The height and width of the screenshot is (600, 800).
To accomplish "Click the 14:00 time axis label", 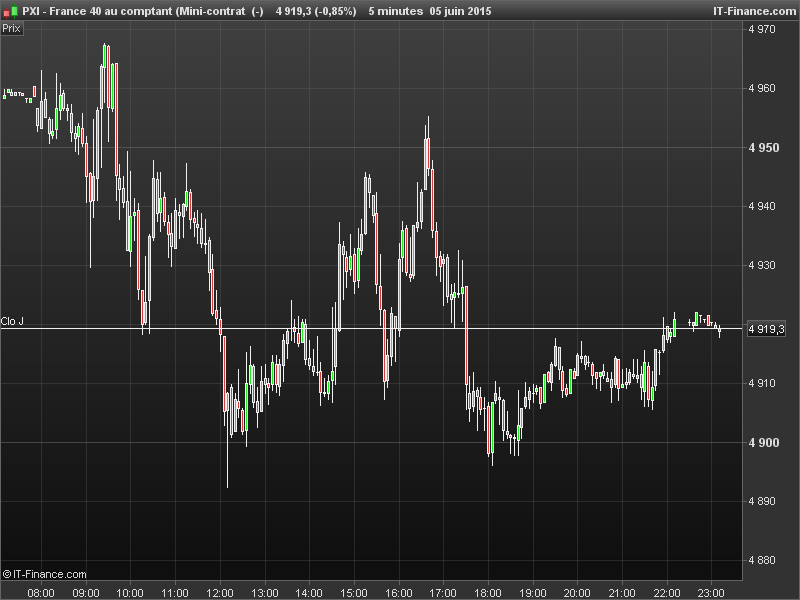I will click(309, 593).
